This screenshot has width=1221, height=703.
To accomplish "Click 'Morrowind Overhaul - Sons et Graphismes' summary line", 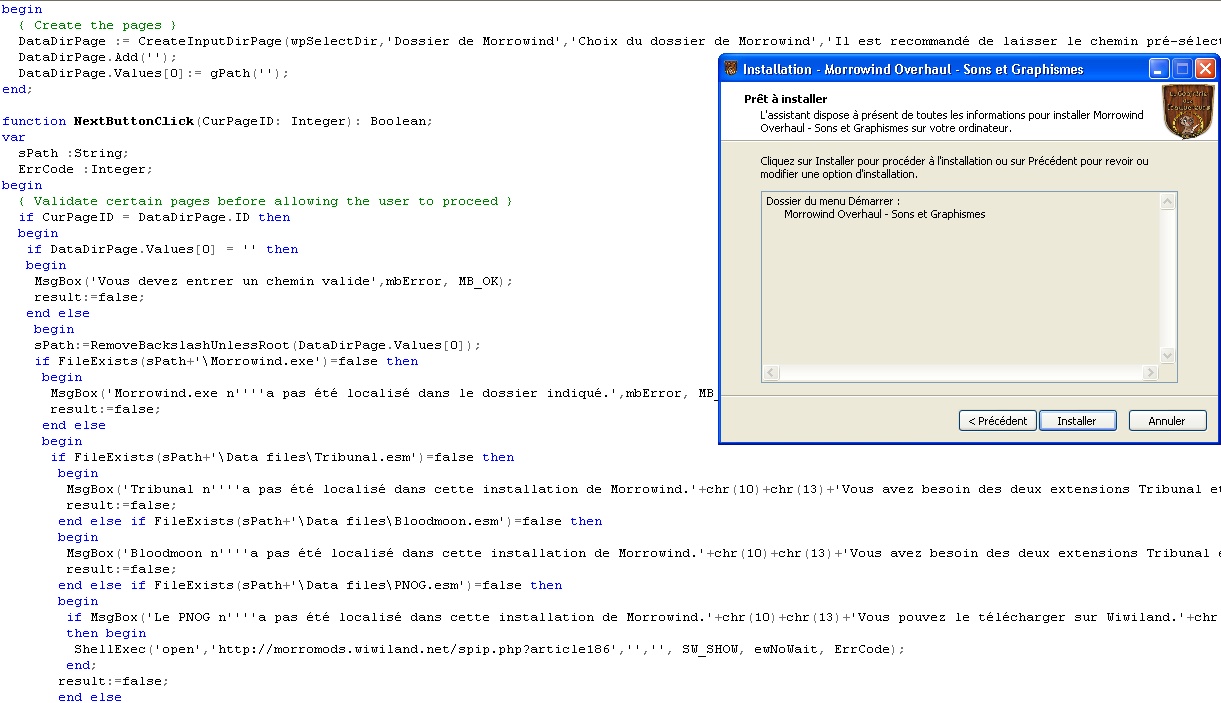I will click(x=884, y=214).
